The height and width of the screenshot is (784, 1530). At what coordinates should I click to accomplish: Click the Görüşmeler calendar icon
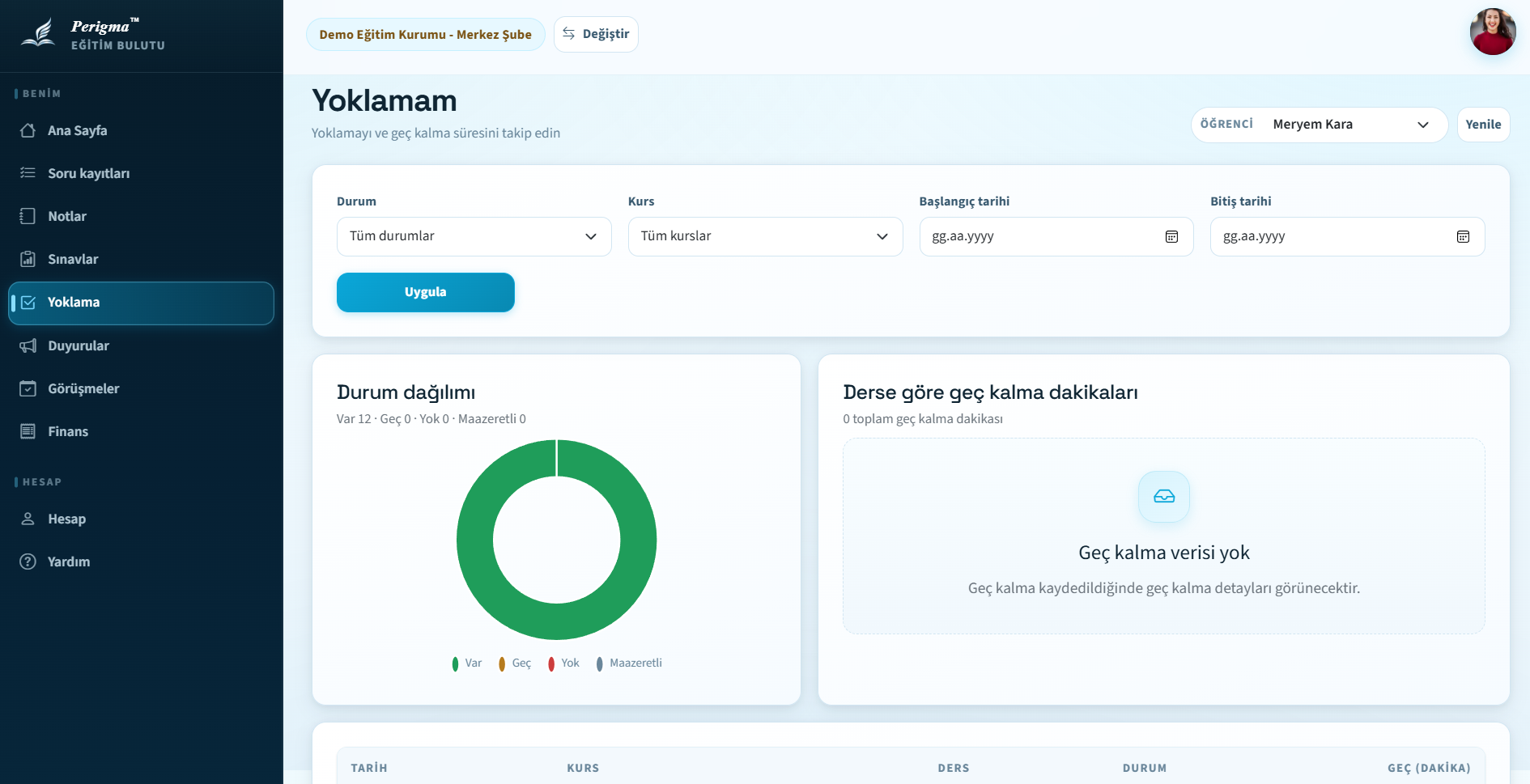point(28,388)
